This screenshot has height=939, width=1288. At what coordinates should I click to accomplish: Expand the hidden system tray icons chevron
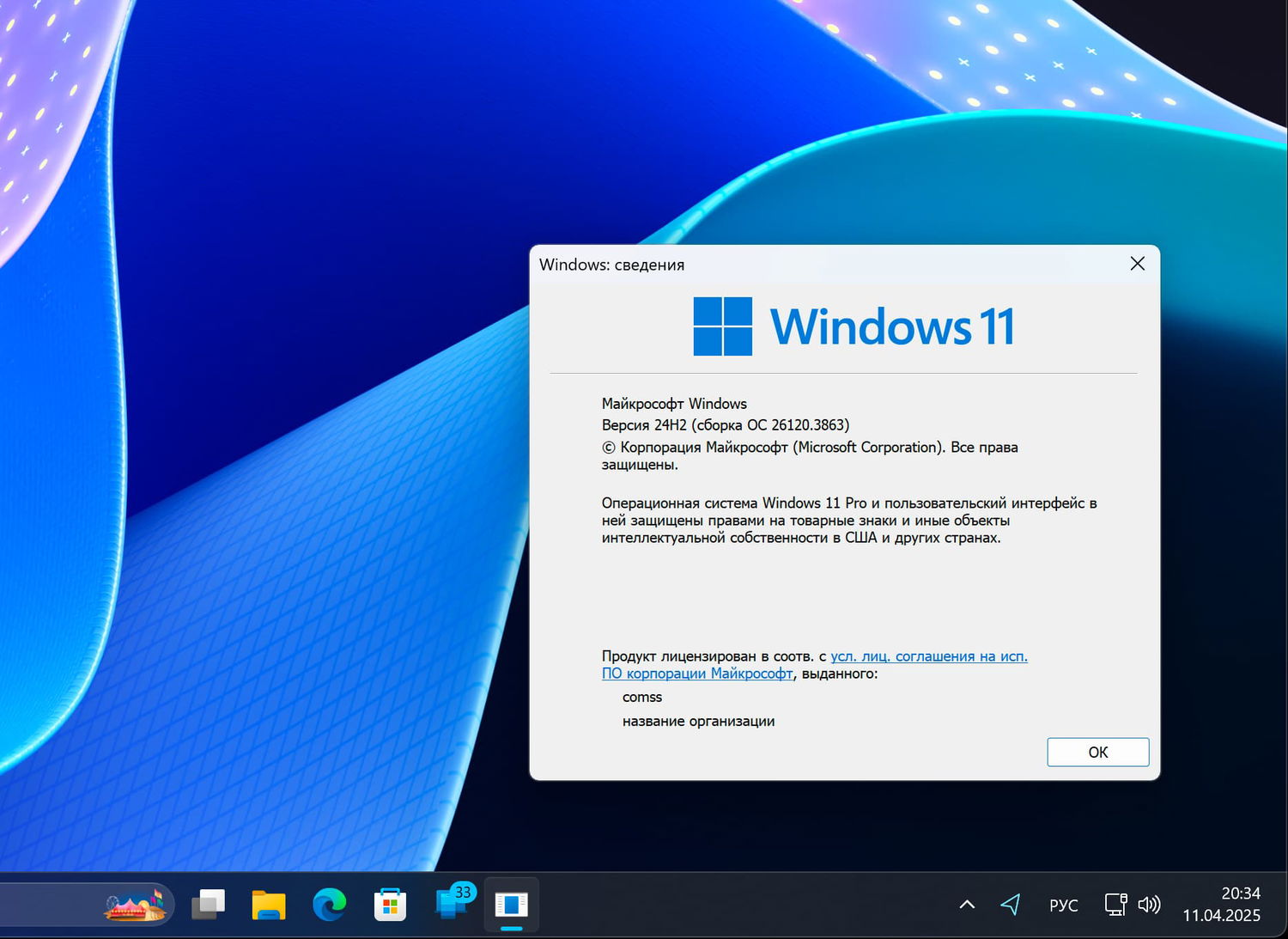(966, 905)
